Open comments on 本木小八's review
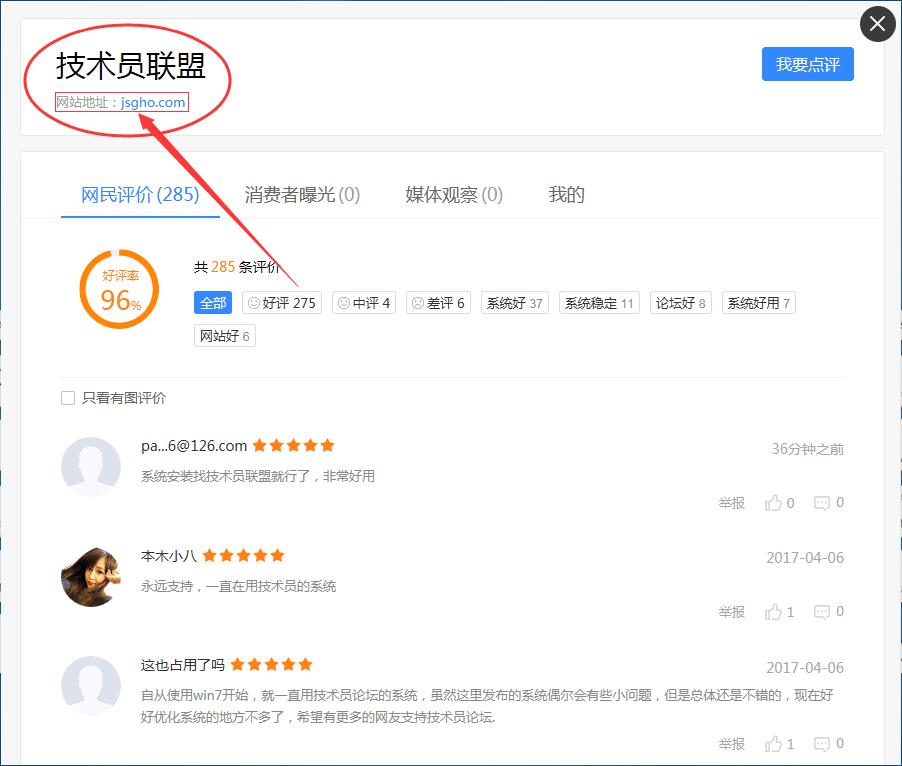The image size is (902, 766). coord(822,612)
